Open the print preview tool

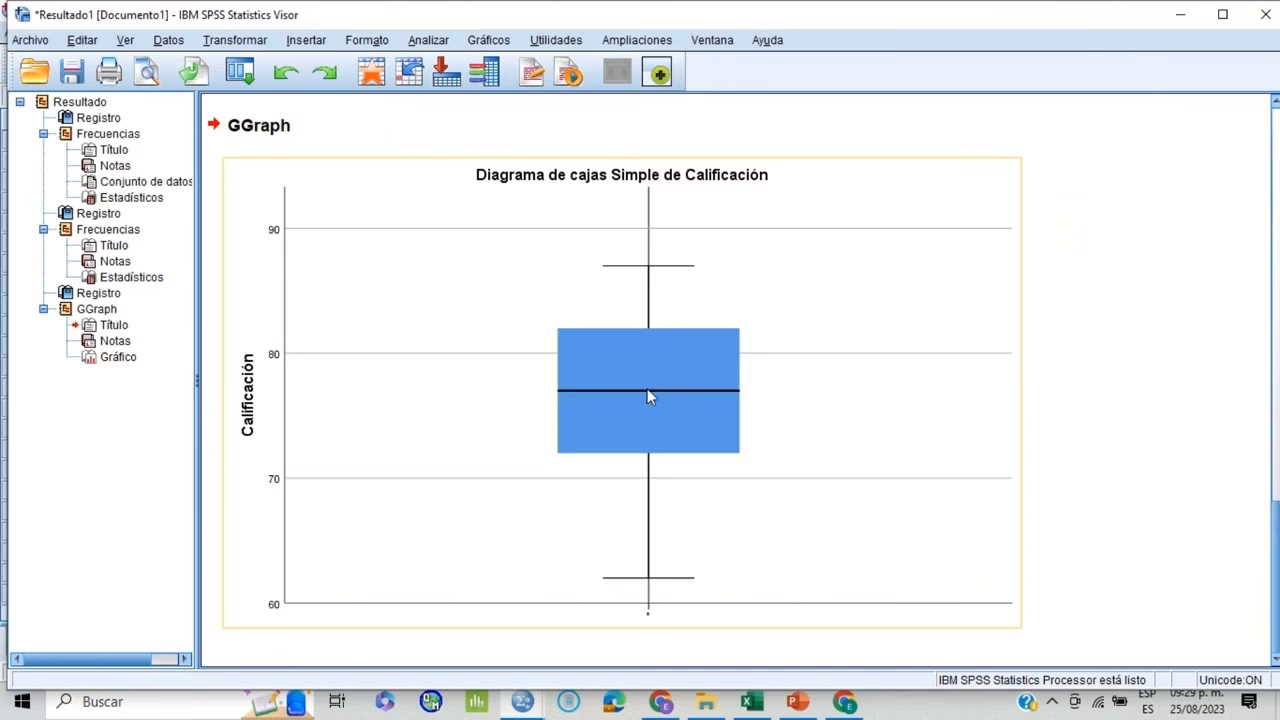coord(145,71)
